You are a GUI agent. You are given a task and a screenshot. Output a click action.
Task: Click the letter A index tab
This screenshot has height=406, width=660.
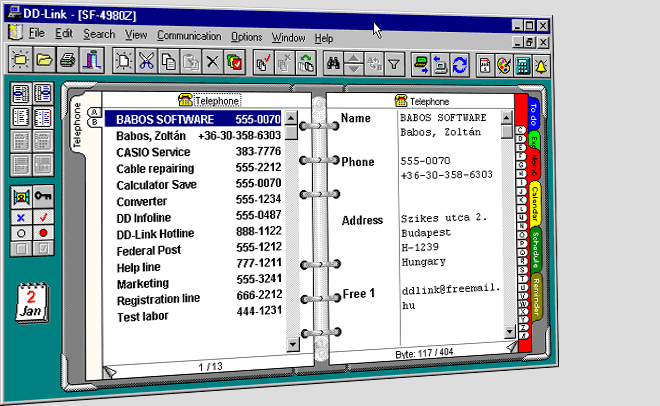pyautogui.click(x=93, y=111)
